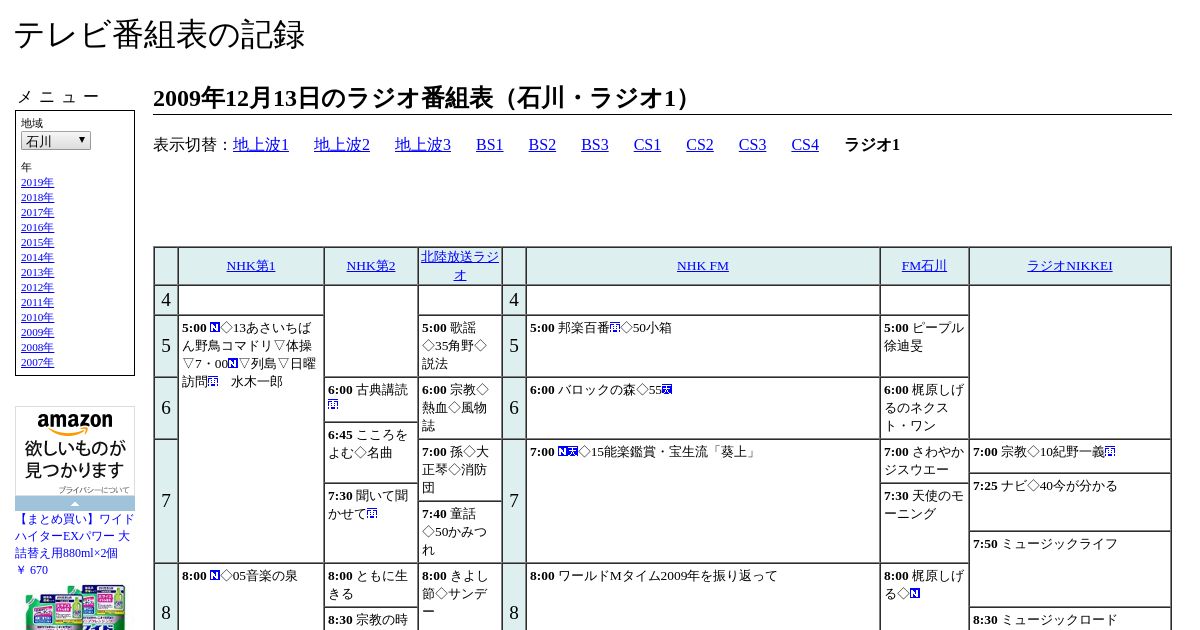Click the テレビ番組表の記録 site title
Screen dimensions: 1200x630
pyautogui.click(x=159, y=35)
